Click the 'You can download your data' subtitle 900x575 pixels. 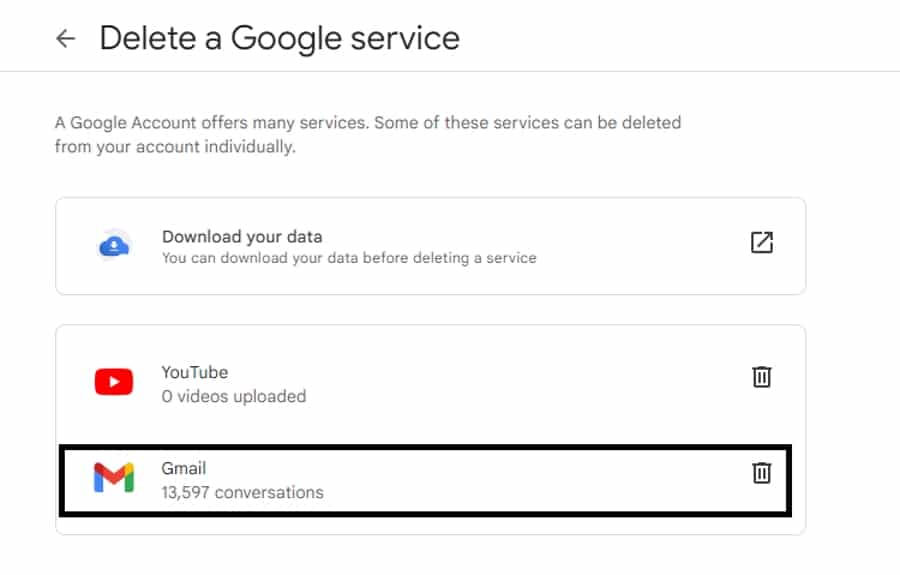[349, 258]
